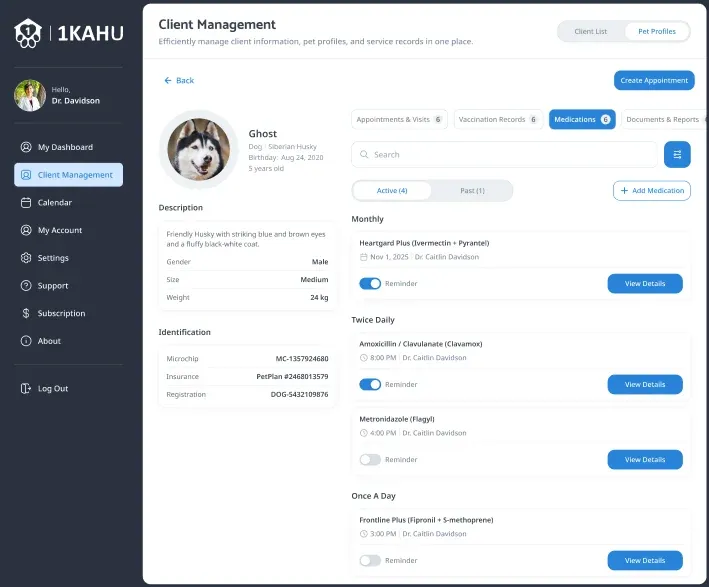Image resolution: width=709 pixels, height=587 pixels.
Task: Click the plus icon in Add Medication
Action: point(624,191)
